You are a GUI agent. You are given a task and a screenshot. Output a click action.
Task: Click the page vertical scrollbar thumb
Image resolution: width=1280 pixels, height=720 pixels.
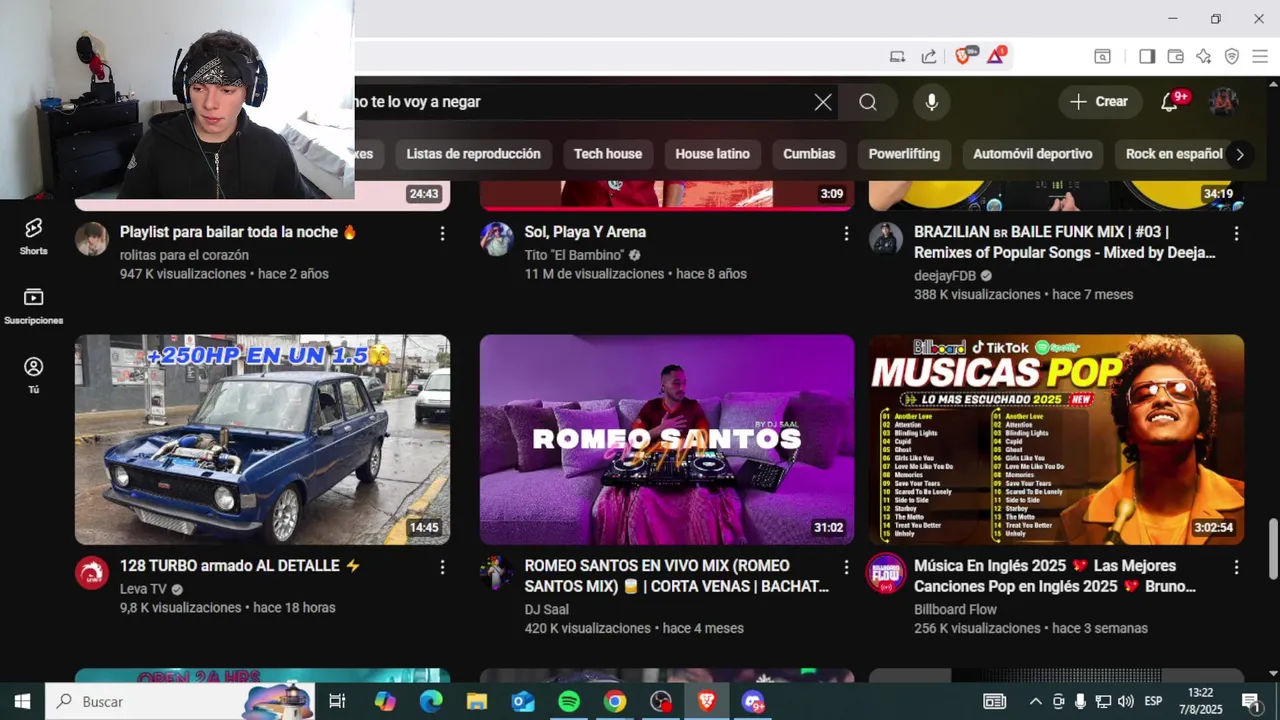point(1273,548)
